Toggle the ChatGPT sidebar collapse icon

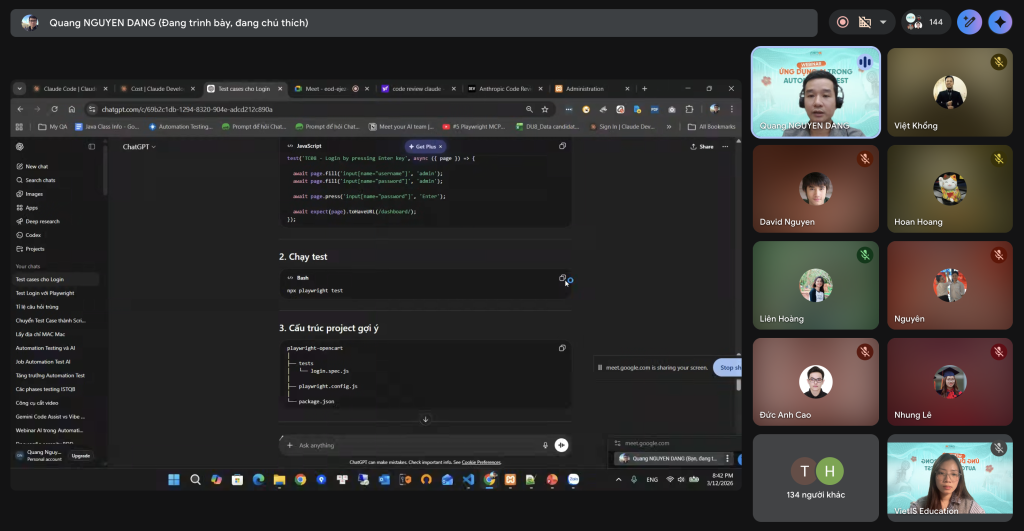pos(91,147)
